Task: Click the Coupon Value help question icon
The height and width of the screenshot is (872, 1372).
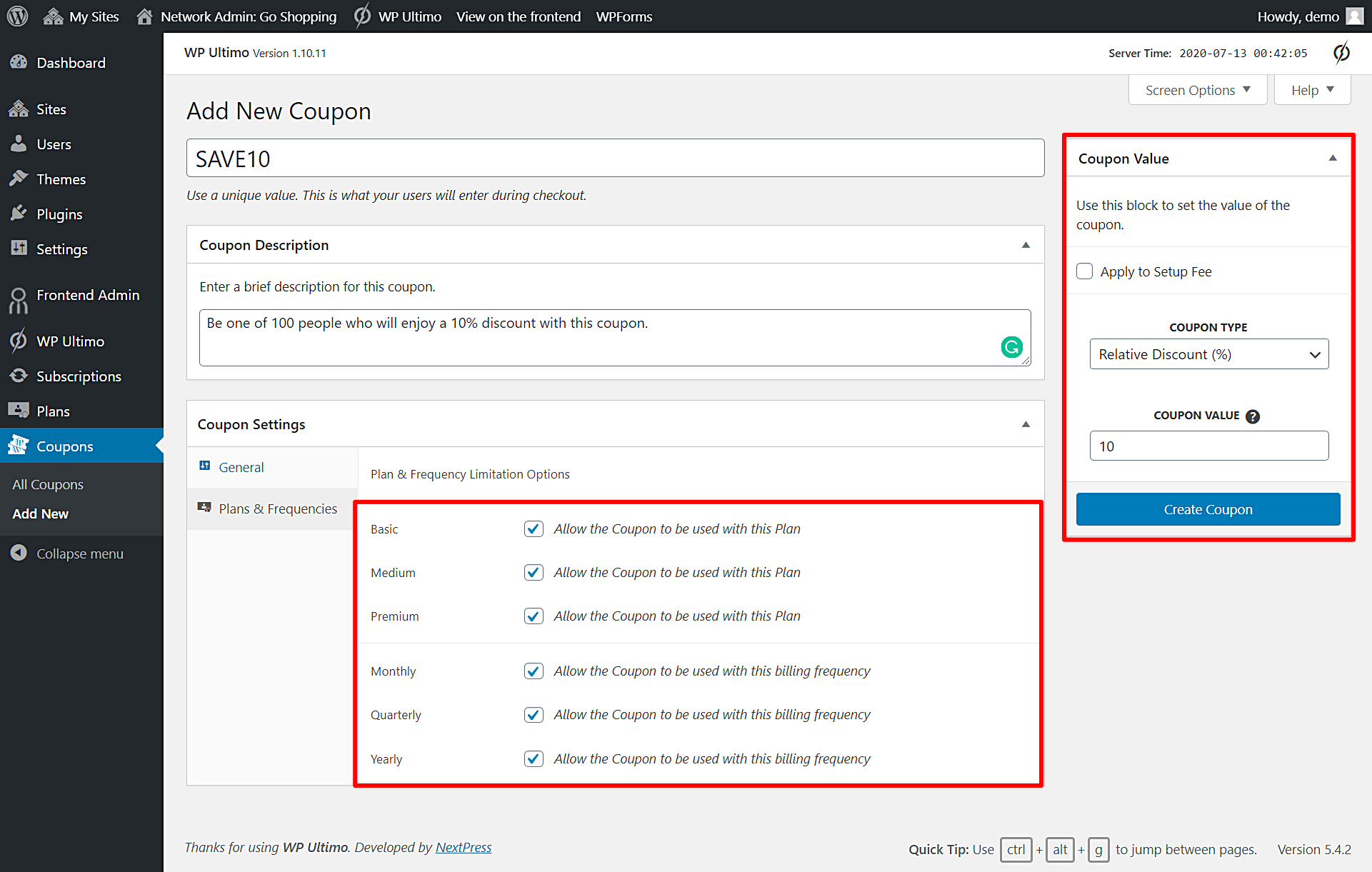Action: [x=1253, y=416]
